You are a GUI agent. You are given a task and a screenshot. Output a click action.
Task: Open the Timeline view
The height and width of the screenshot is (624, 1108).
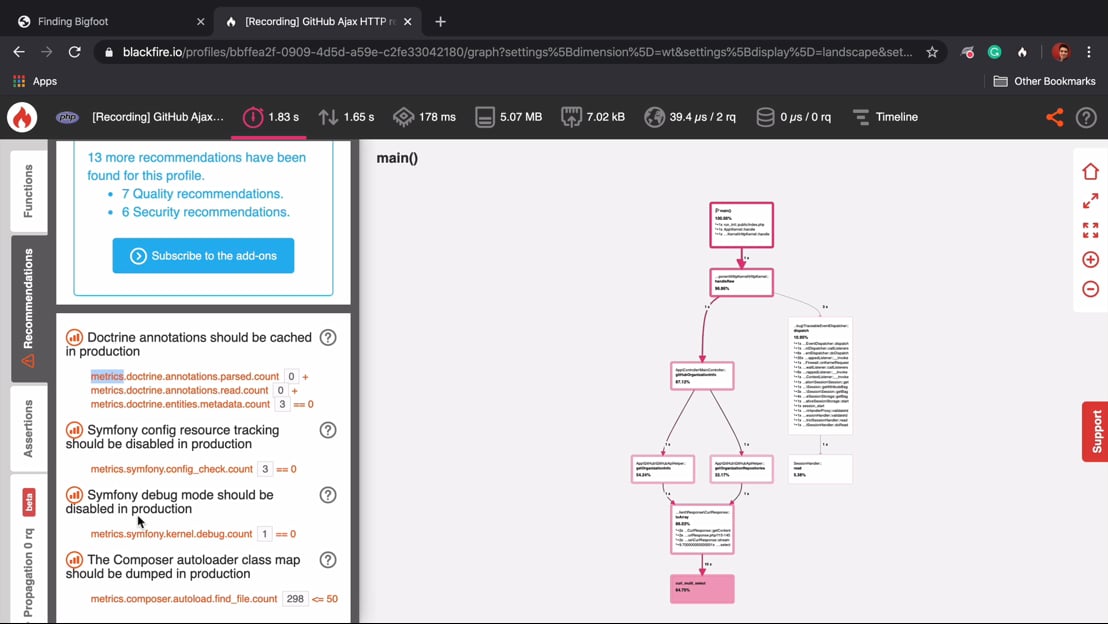click(885, 117)
